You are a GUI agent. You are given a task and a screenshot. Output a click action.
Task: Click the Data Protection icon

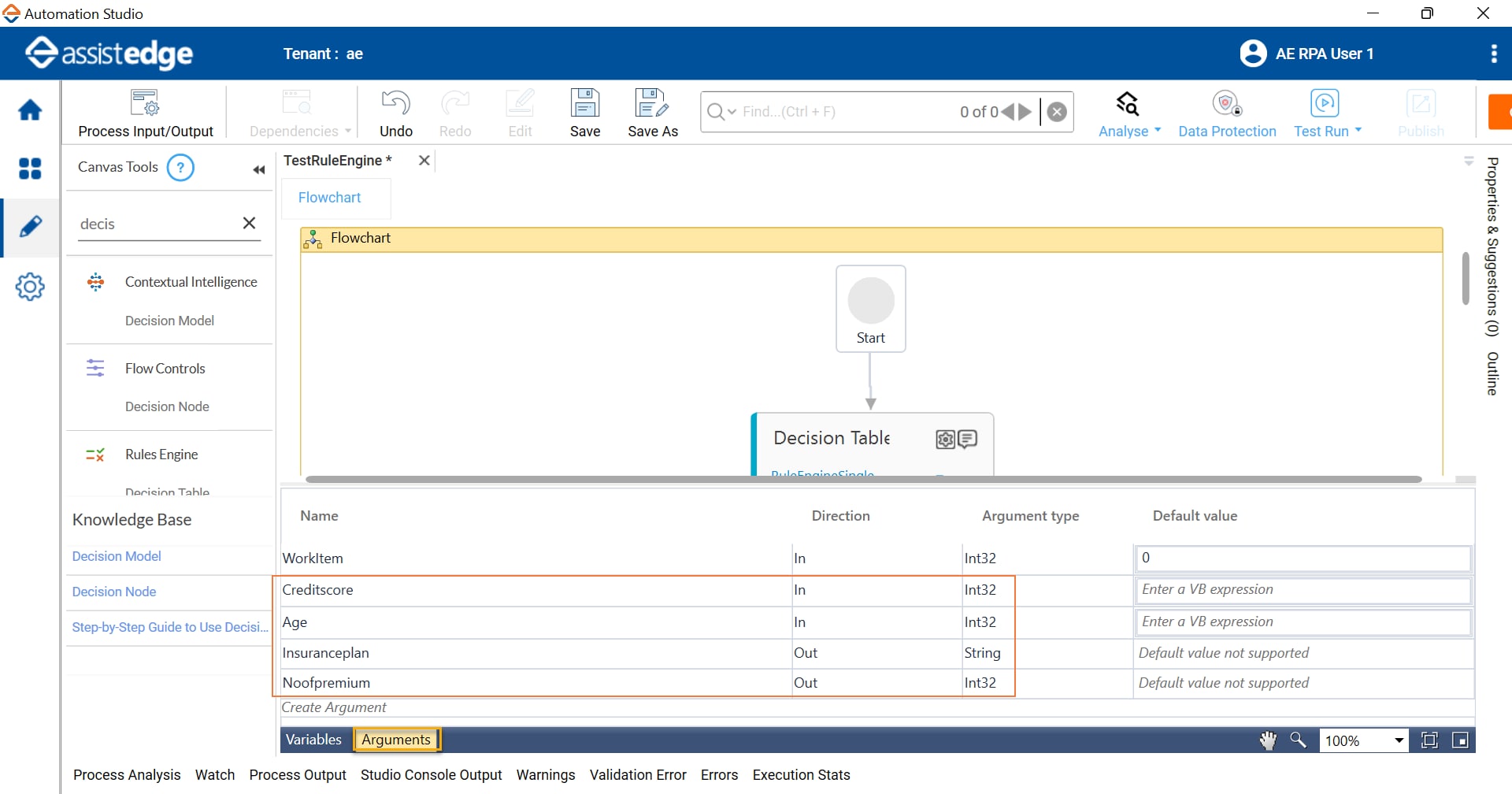[1226, 104]
